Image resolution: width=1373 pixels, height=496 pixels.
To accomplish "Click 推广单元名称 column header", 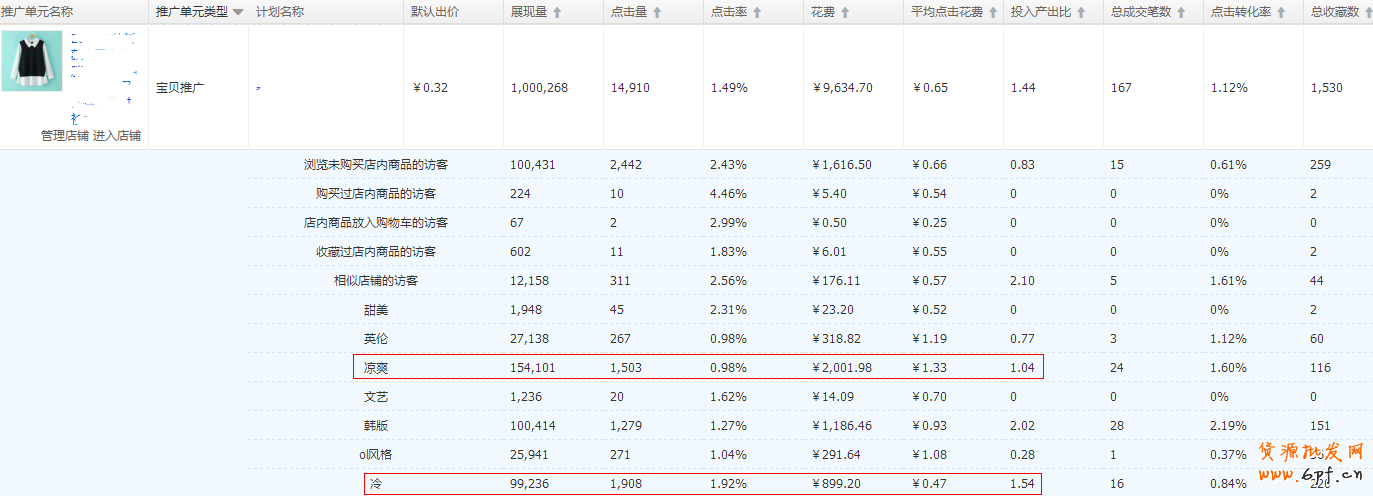I will coord(40,12).
